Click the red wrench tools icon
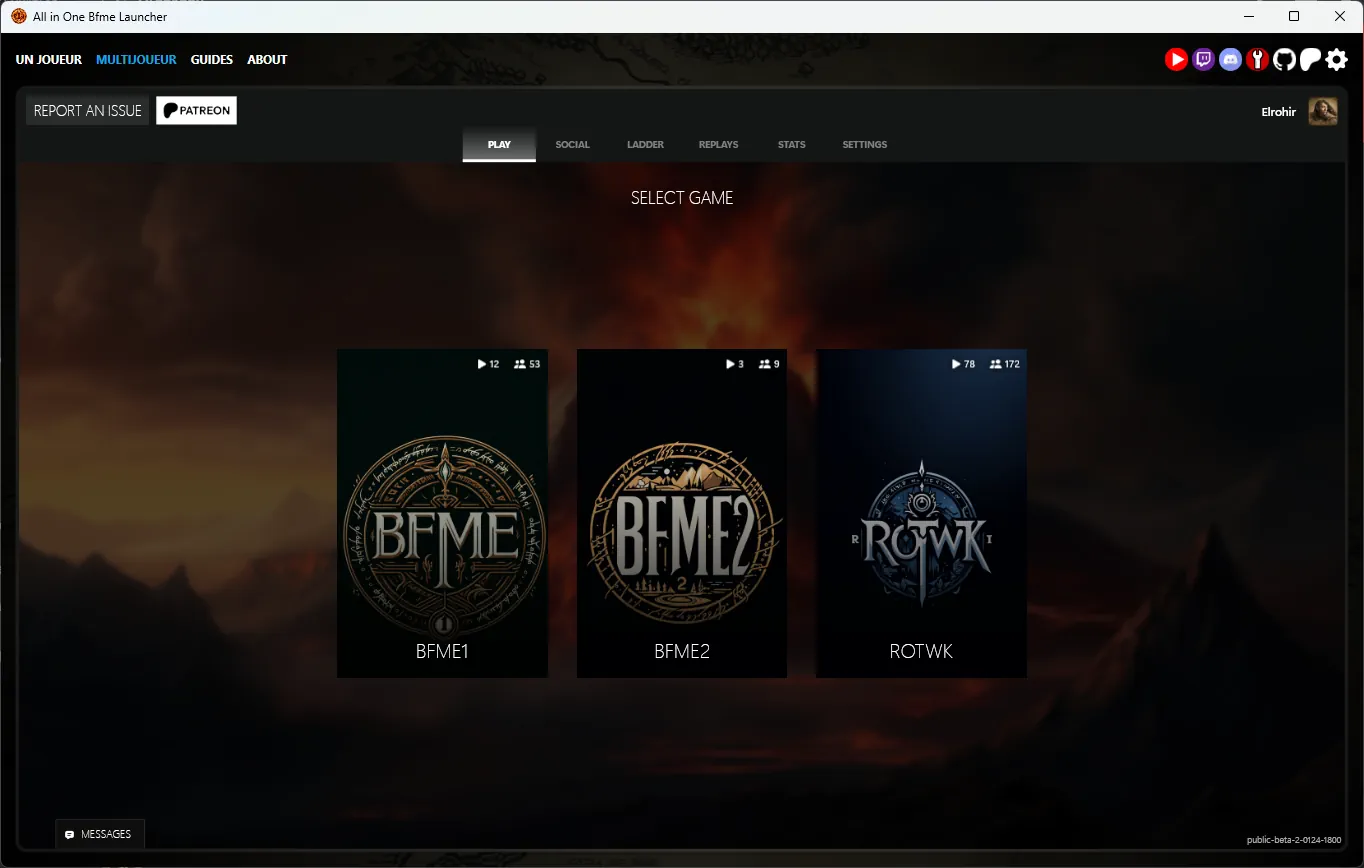Screen dimensions: 1364x868 click(x=1257, y=60)
